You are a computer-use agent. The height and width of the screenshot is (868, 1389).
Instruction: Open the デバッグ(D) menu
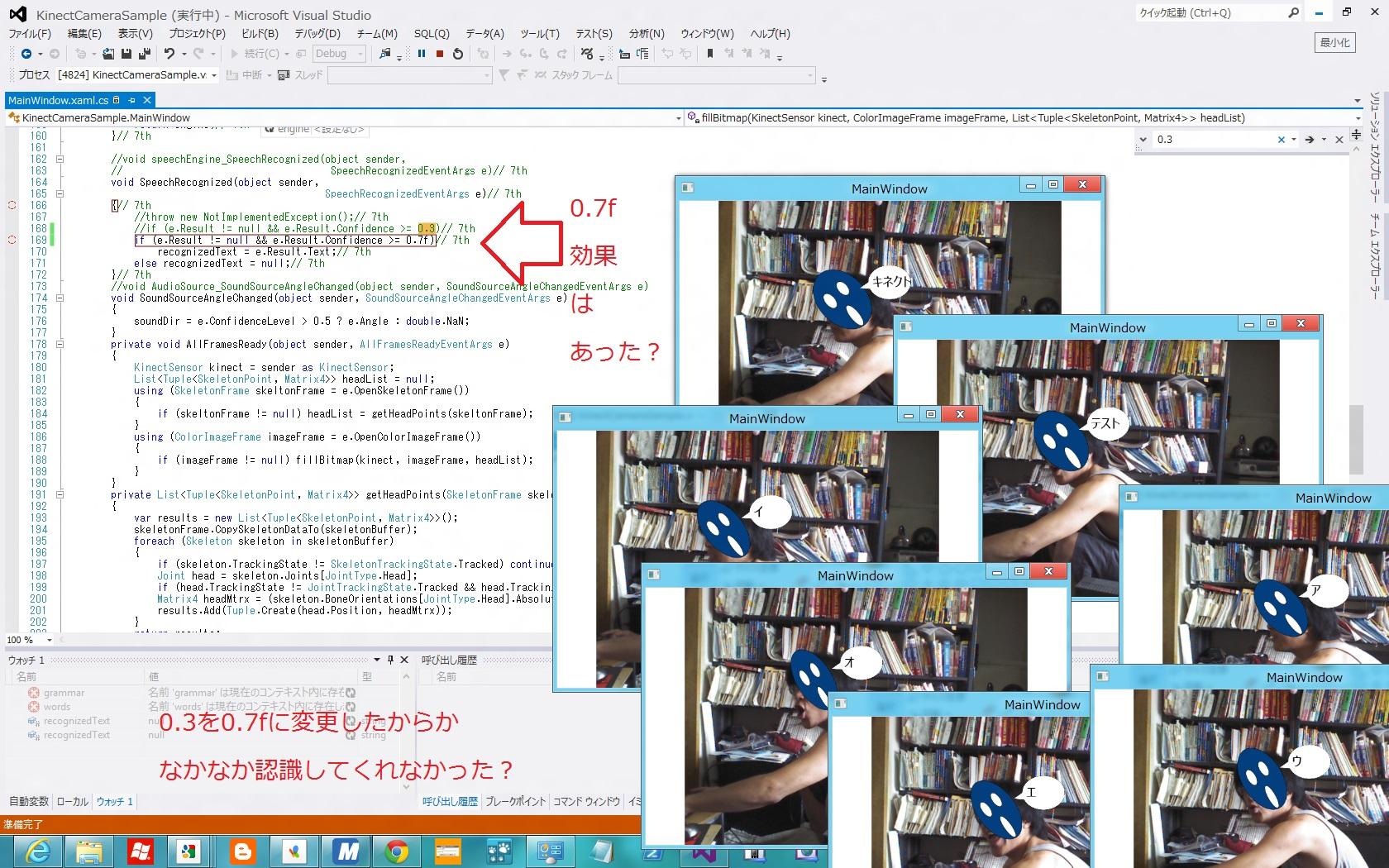coord(317,34)
